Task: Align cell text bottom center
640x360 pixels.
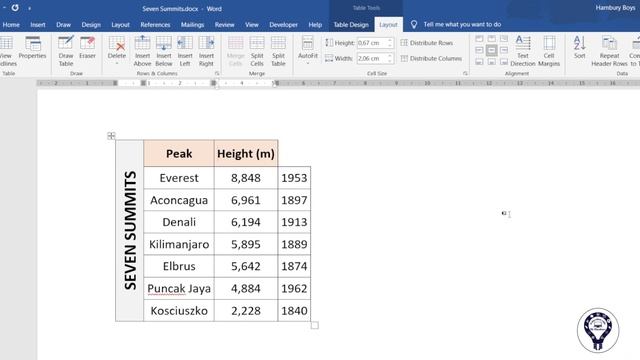Action: pyautogui.click(x=492, y=62)
